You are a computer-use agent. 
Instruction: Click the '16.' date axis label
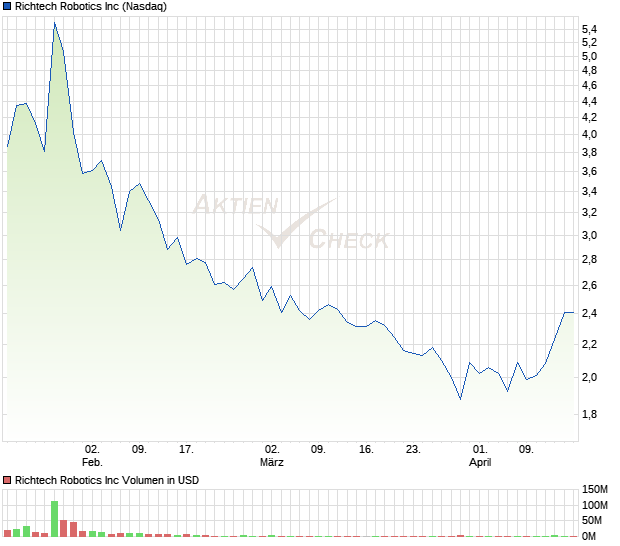tap(366, 449)
